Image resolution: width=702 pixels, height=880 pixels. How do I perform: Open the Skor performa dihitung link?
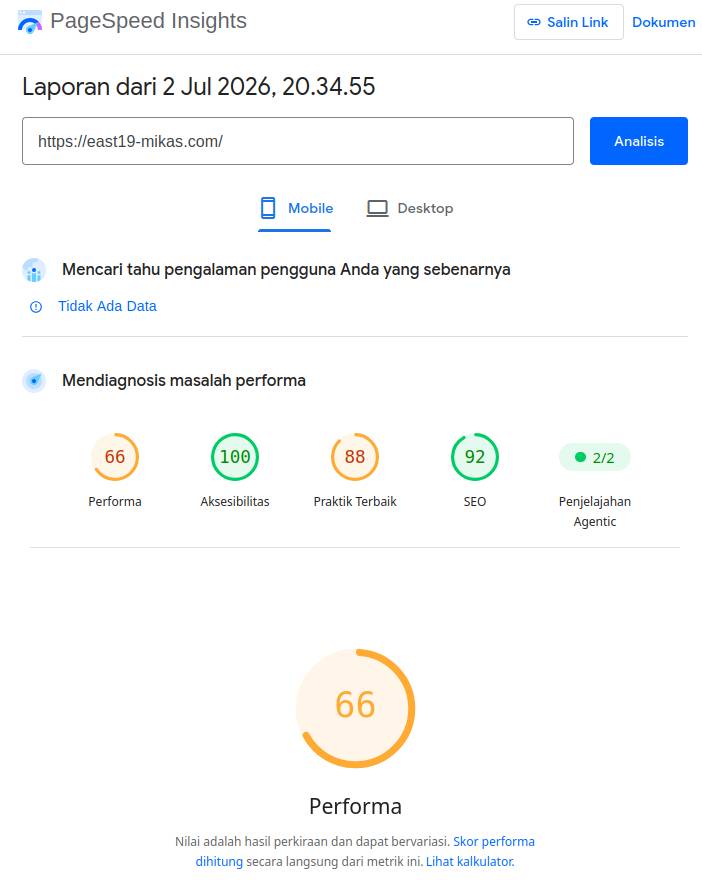click(x=365, y=851)
